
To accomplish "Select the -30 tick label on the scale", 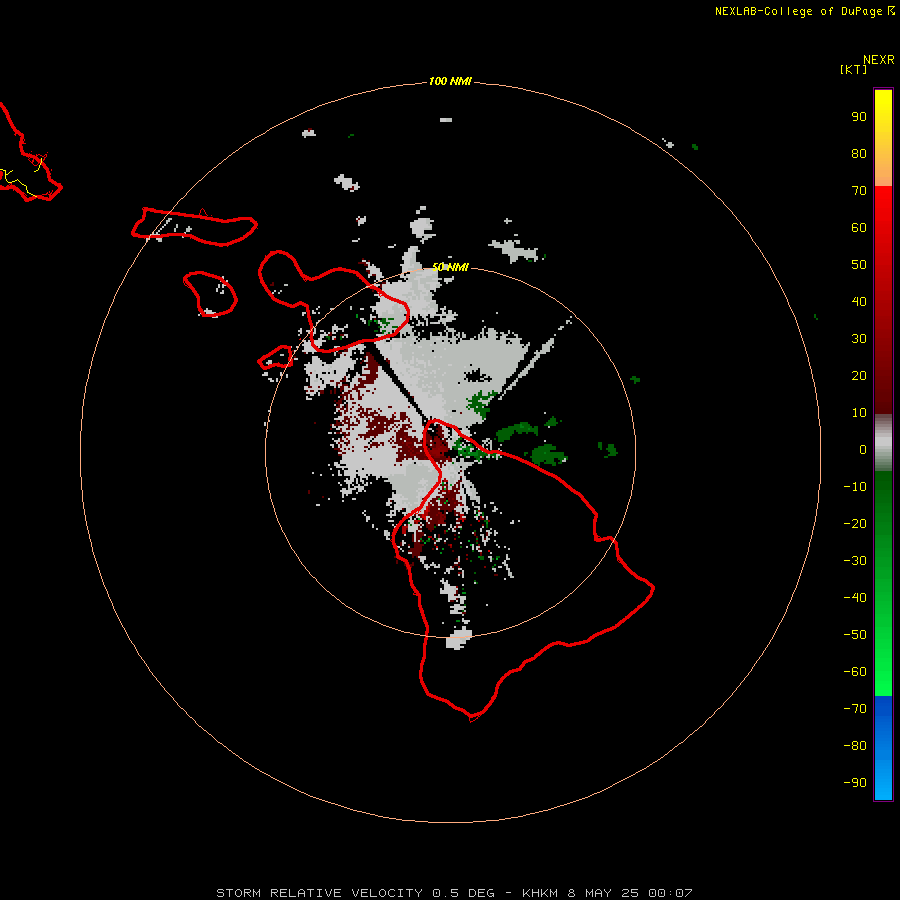I will (x=855, y=561).
